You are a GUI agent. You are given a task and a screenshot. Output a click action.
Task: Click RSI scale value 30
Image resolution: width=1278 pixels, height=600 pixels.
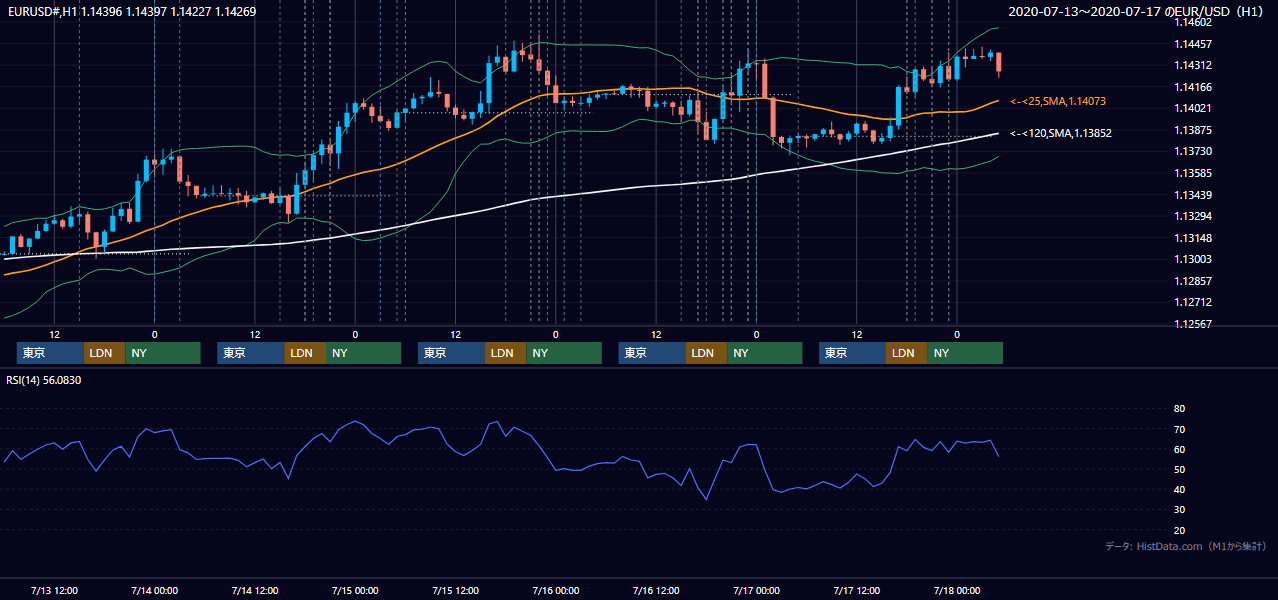(1179, 510)
